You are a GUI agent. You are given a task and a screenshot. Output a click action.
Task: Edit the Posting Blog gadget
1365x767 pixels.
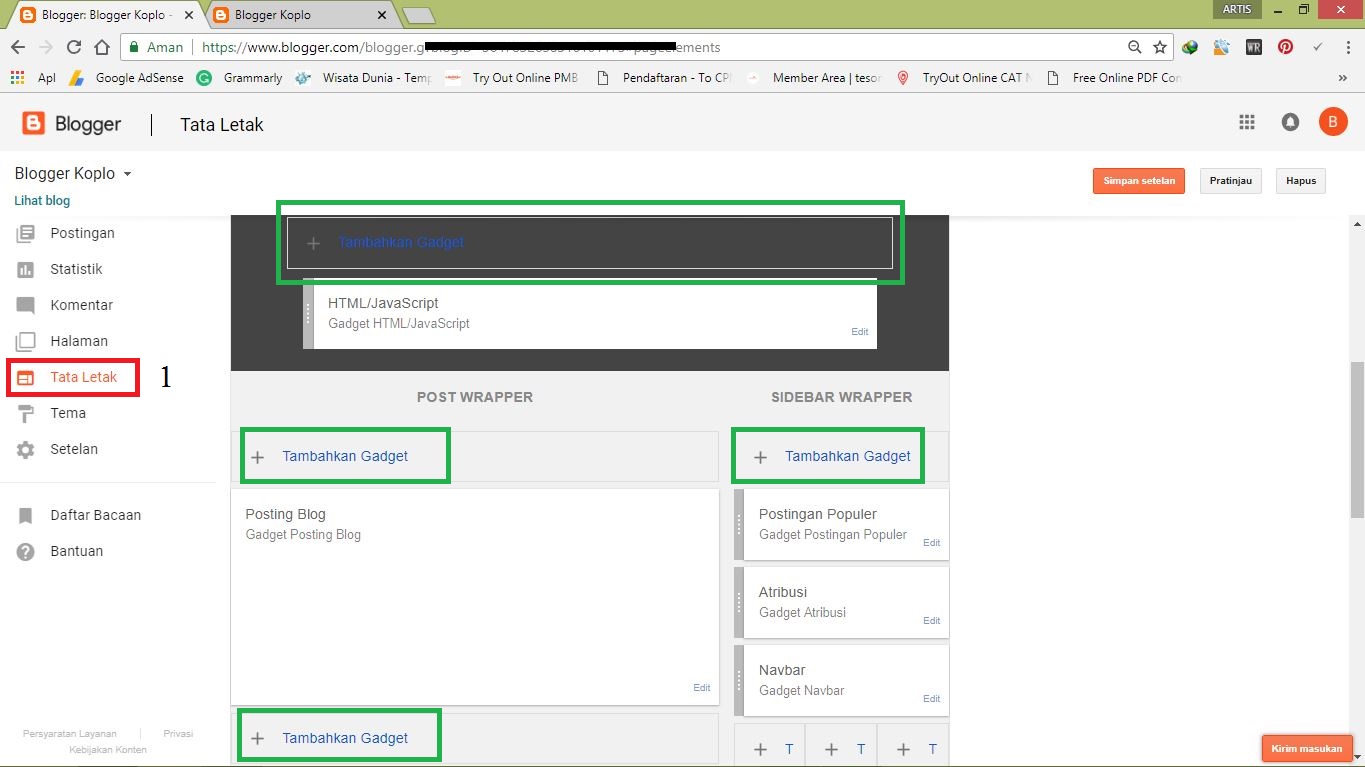pos(702,688)
